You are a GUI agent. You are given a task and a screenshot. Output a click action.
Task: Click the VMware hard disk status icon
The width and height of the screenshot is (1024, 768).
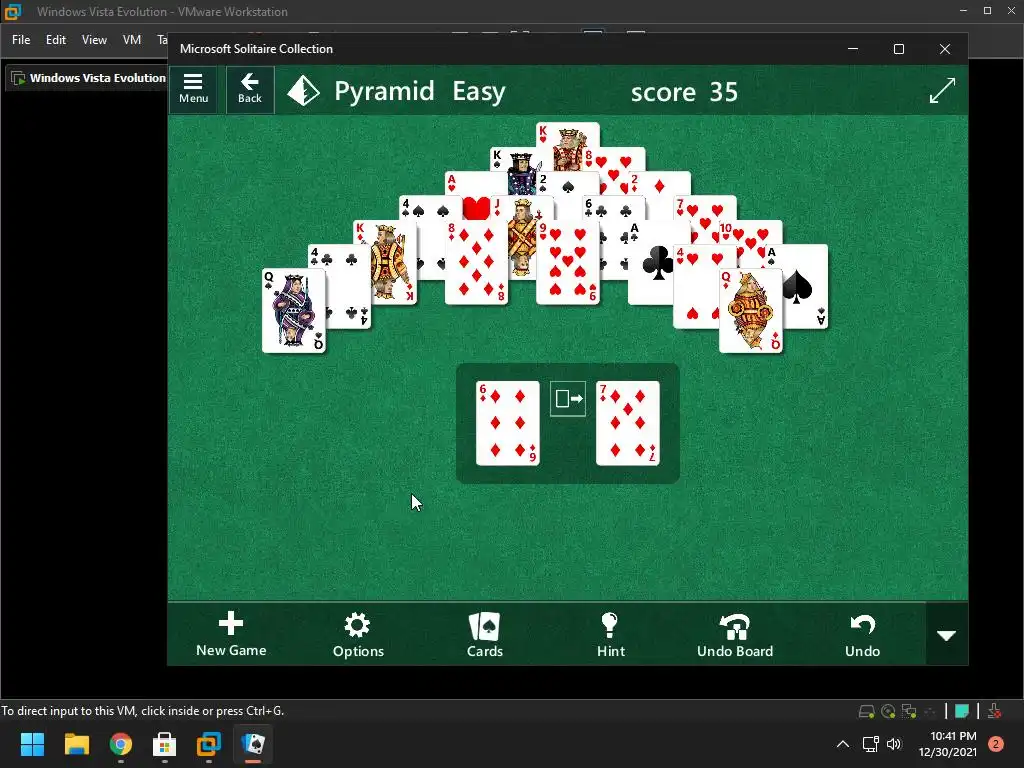867,711
